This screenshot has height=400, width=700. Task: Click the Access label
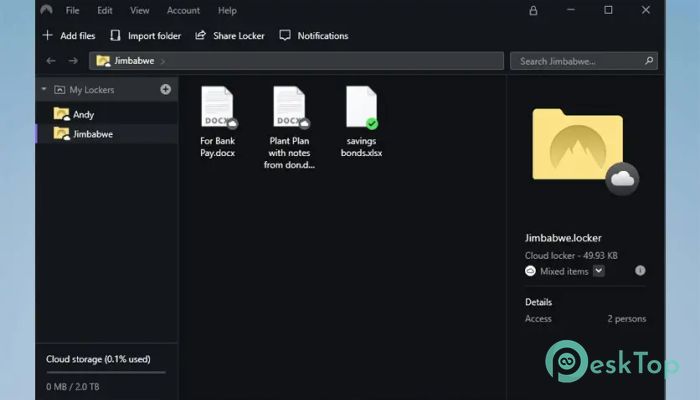(538, 319)
